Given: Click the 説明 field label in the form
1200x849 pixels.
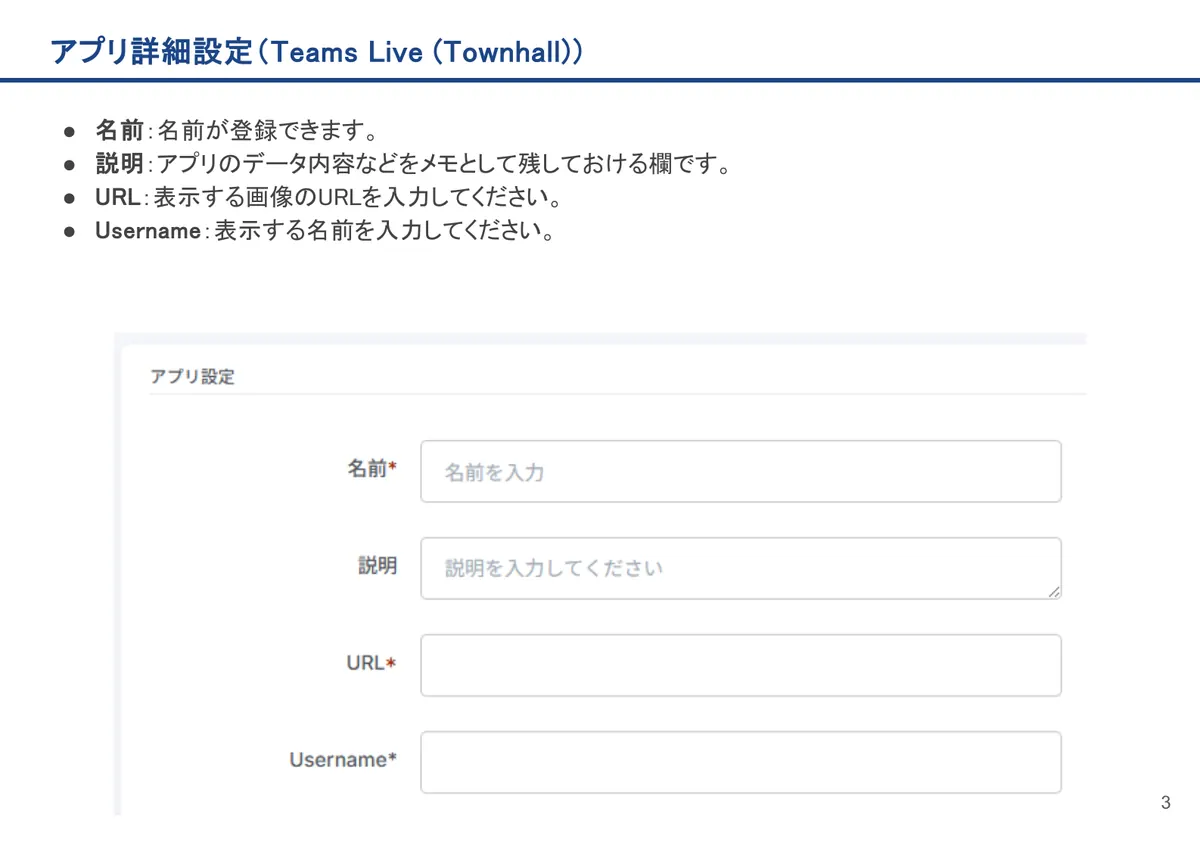Looking at the screenshot, I should pyautogui.click(x=378, y=565).
